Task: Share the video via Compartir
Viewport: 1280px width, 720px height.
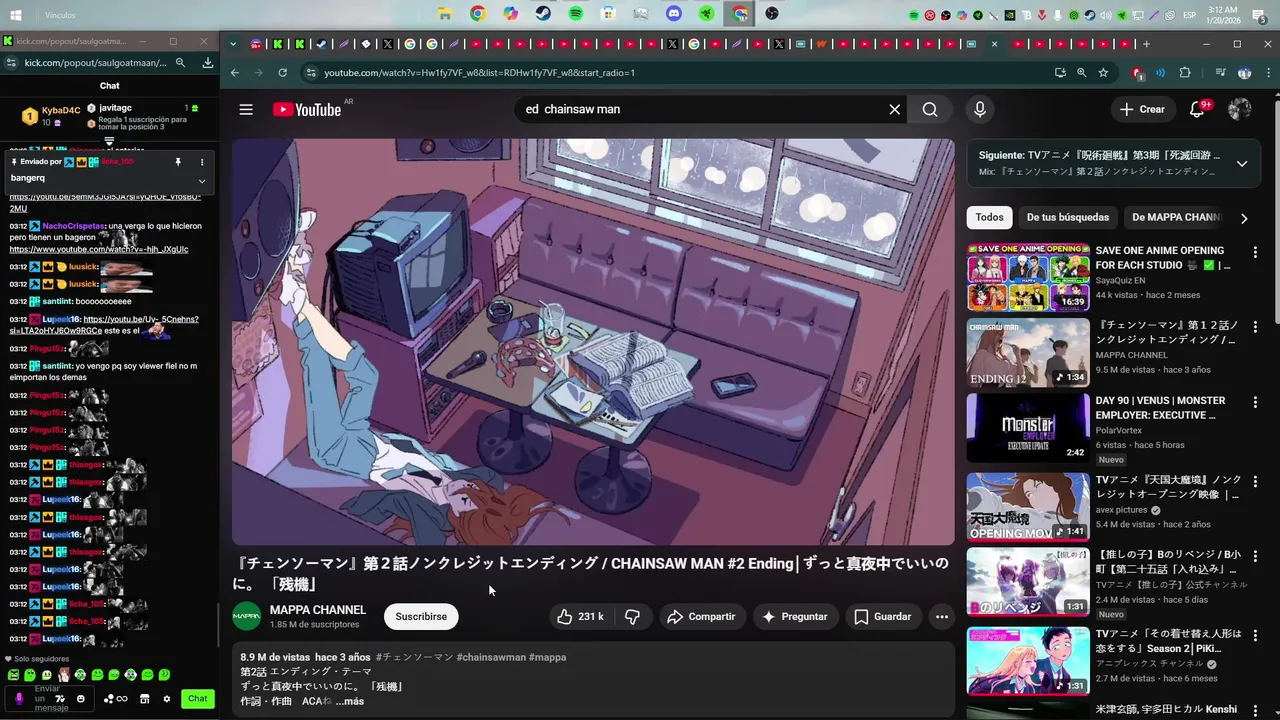Action: [x=701, y=617]
